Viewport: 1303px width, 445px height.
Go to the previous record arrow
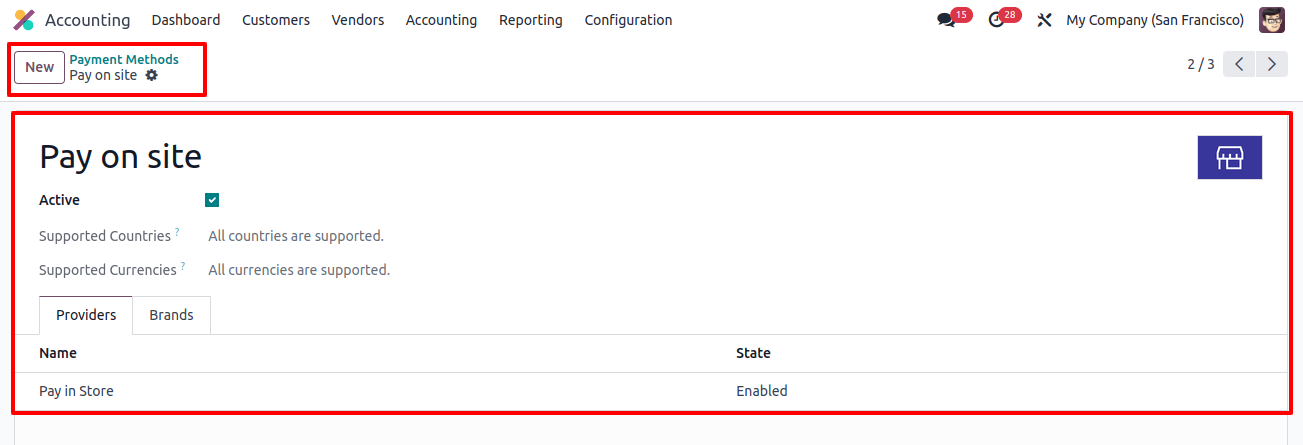pos(1239,64)
